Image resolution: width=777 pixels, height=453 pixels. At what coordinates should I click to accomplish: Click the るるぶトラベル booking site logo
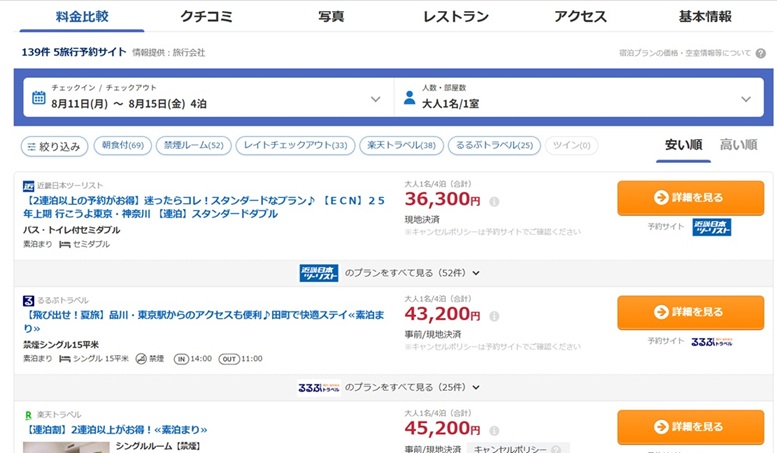point(712,341)
